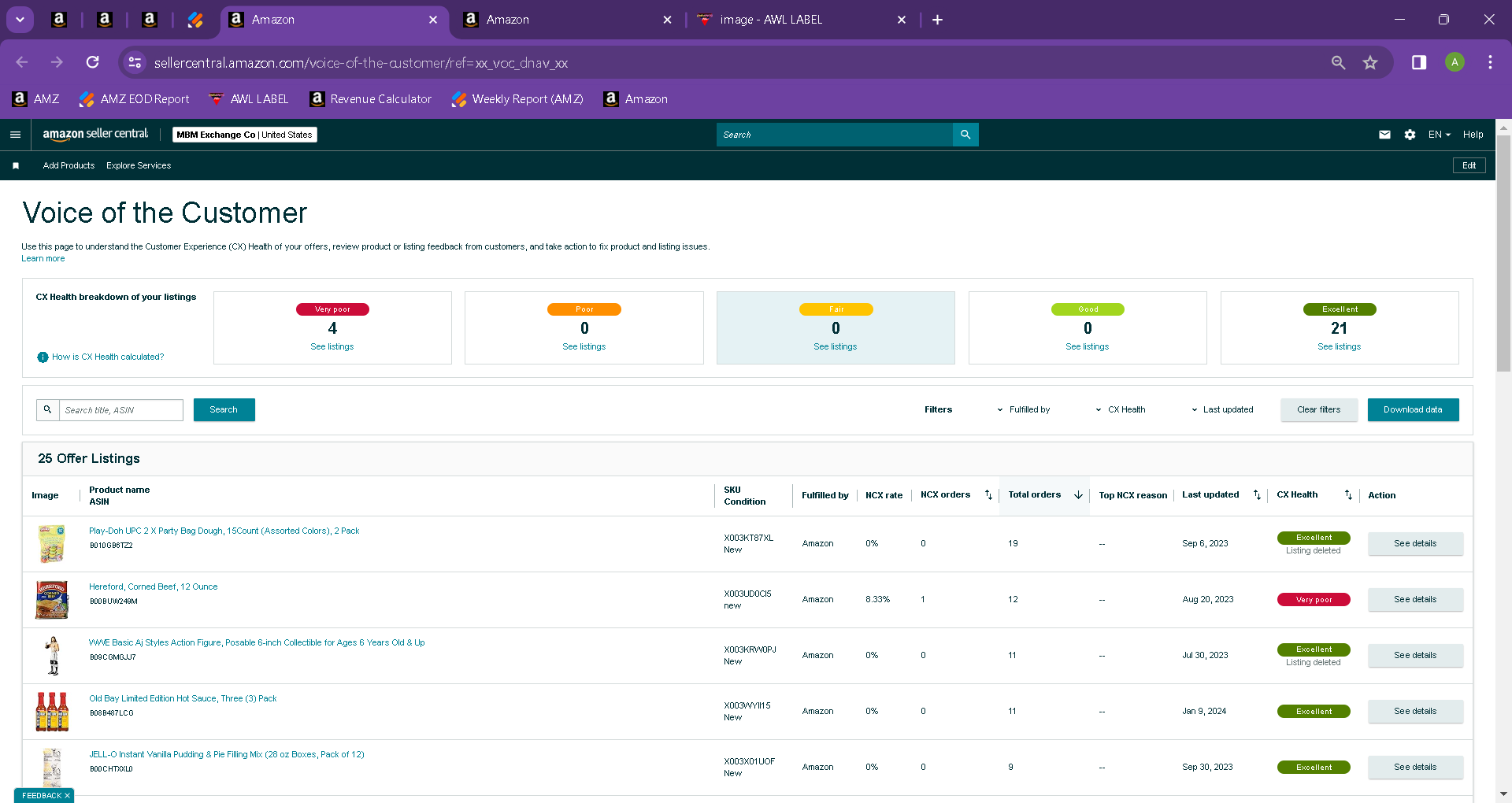Click the Hereford Corned Beef product thumbnail

pyautogui.click(x=52, y=600)
